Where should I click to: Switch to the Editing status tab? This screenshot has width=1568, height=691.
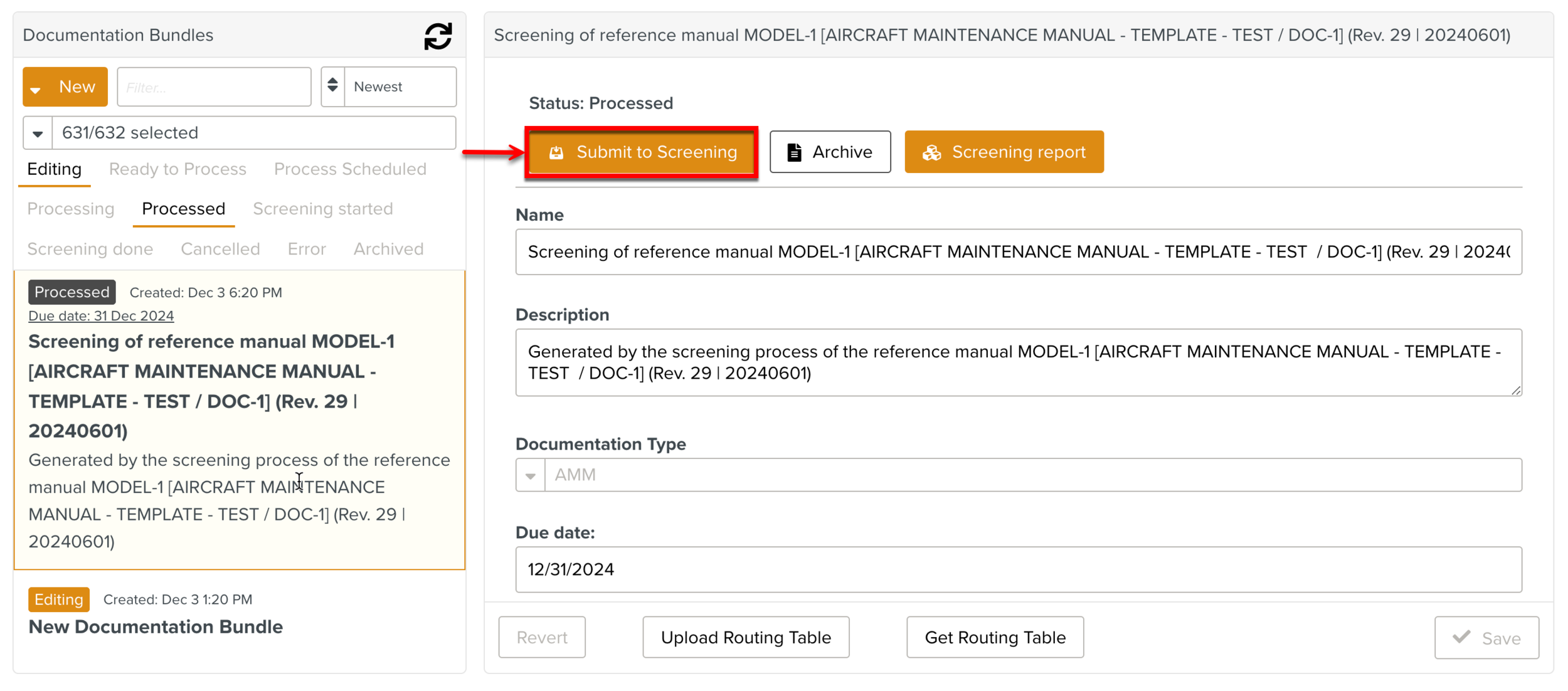pyautogui.click(x=55, y=169)
